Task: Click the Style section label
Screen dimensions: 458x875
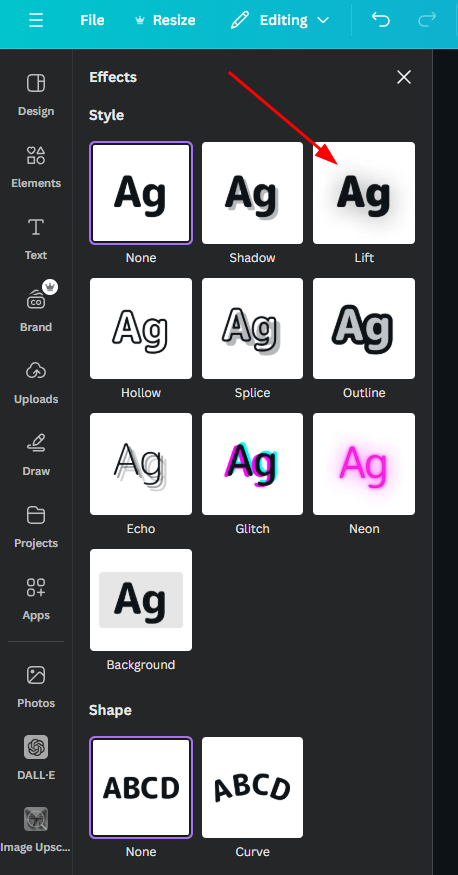Action: tap(107, 115)
